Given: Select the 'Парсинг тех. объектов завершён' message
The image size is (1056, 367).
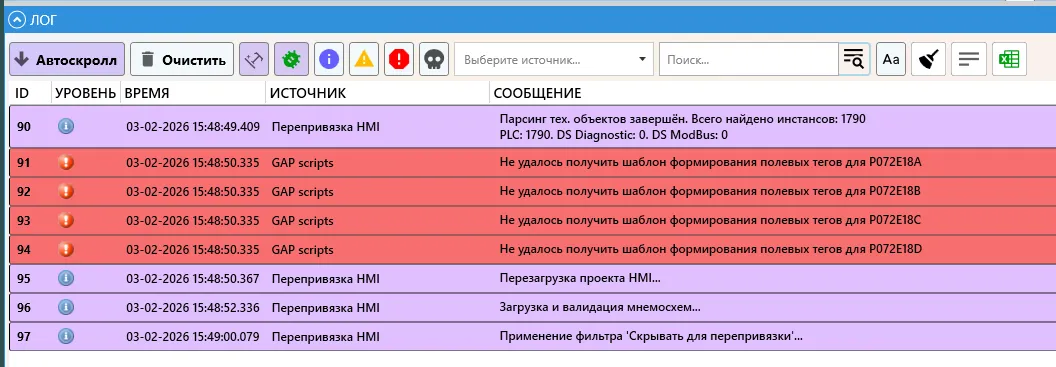Looking at the screenshot, I should click(682, 127).
